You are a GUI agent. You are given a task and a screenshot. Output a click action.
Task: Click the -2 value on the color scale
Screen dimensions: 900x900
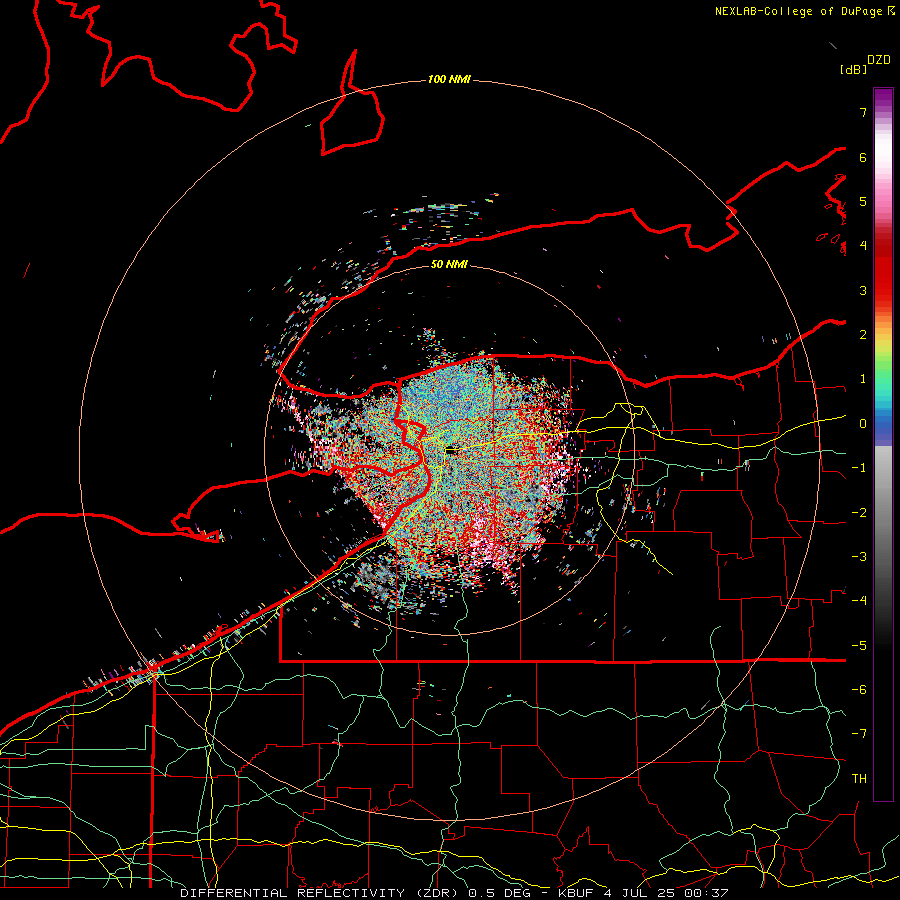pos(859,513)
